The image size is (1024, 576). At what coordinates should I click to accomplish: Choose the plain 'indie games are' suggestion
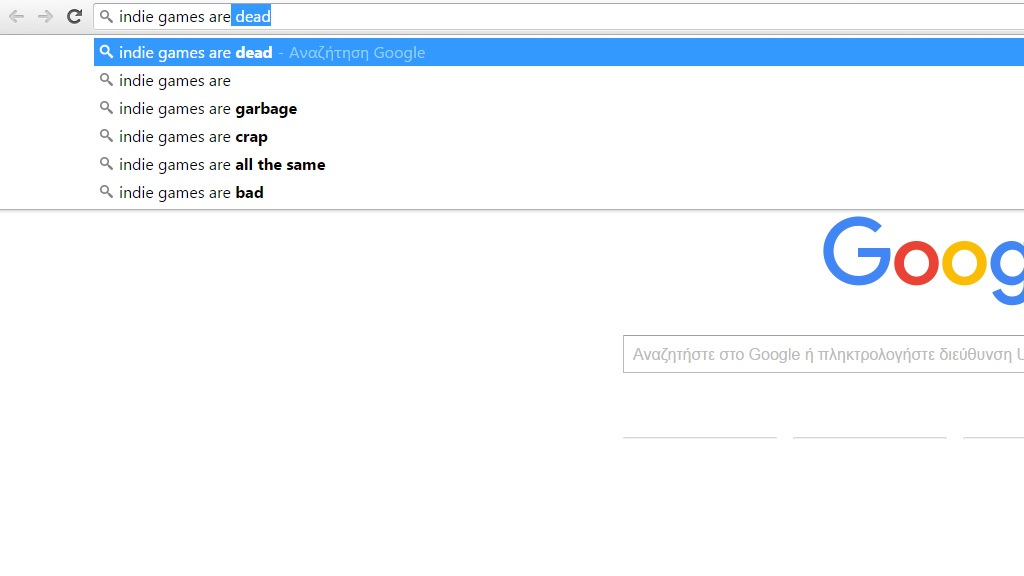click(x=559, y=80)
